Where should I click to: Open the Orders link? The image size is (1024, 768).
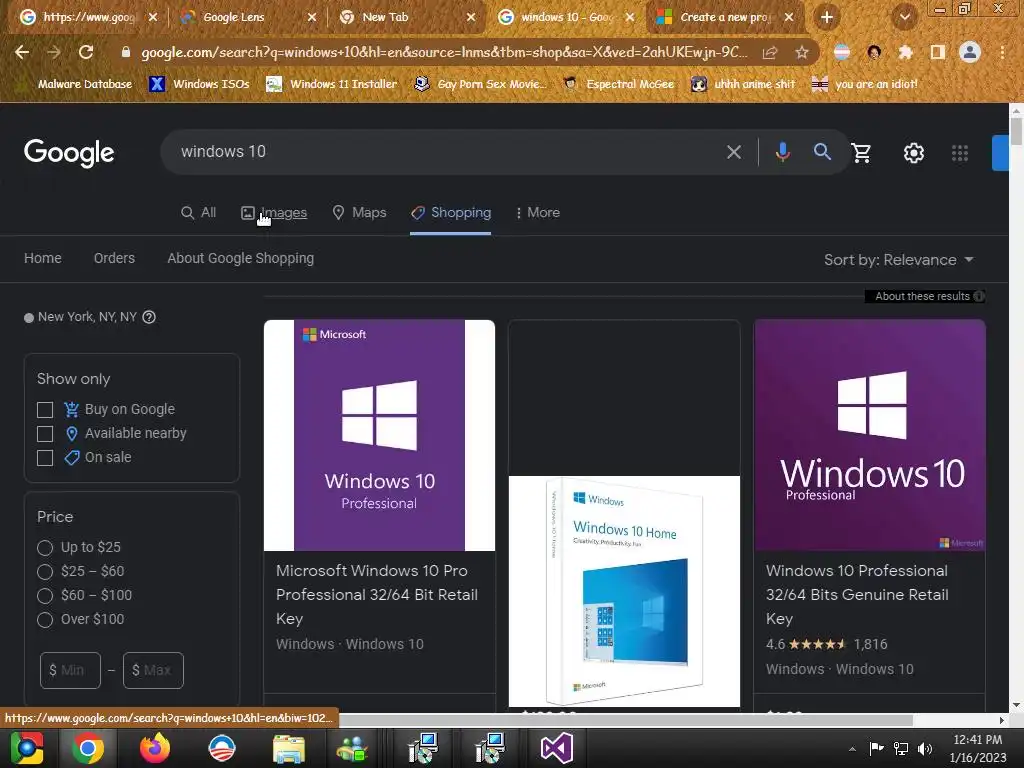[x=114, y=258]
